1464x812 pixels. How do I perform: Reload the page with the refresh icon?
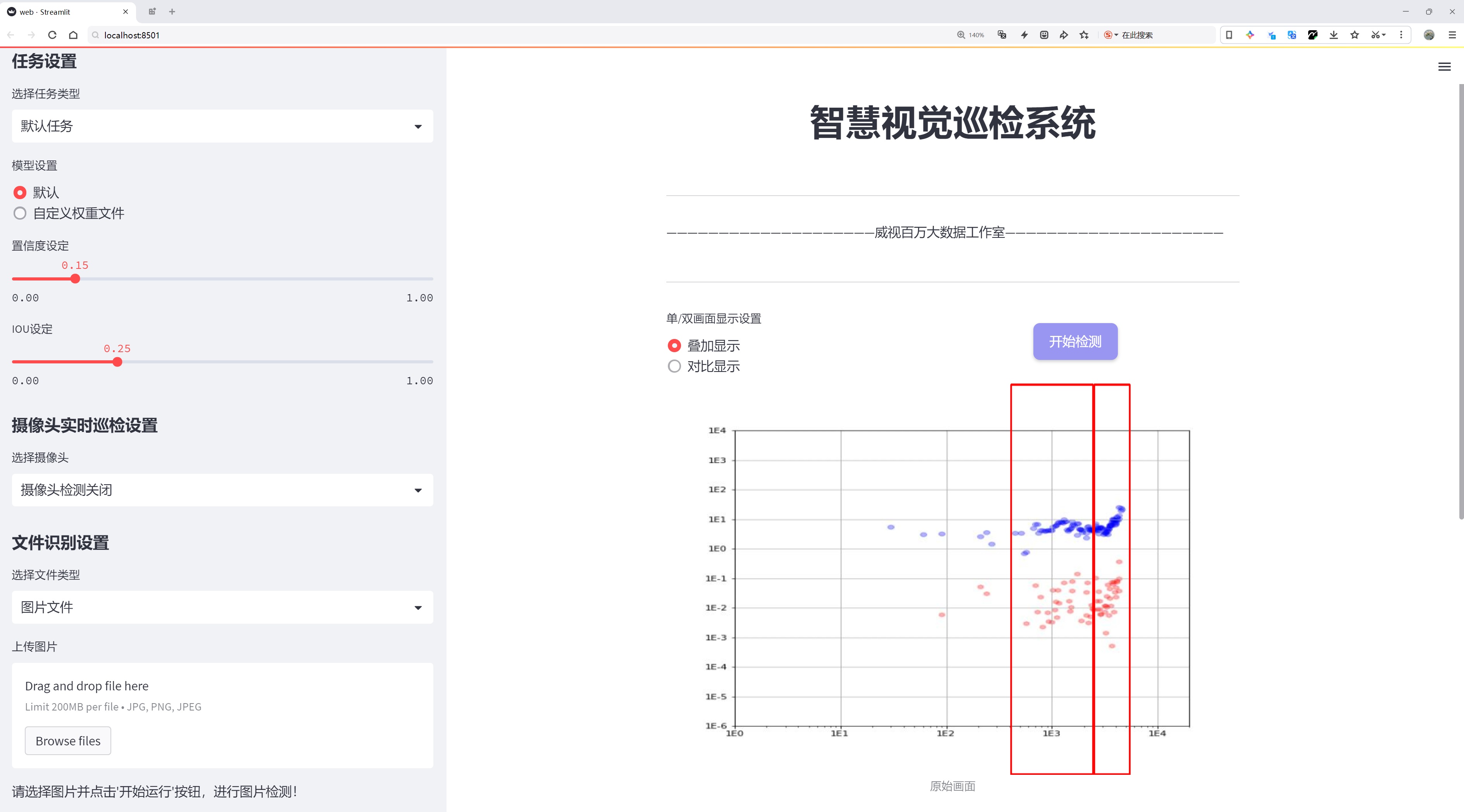(52, 35)
